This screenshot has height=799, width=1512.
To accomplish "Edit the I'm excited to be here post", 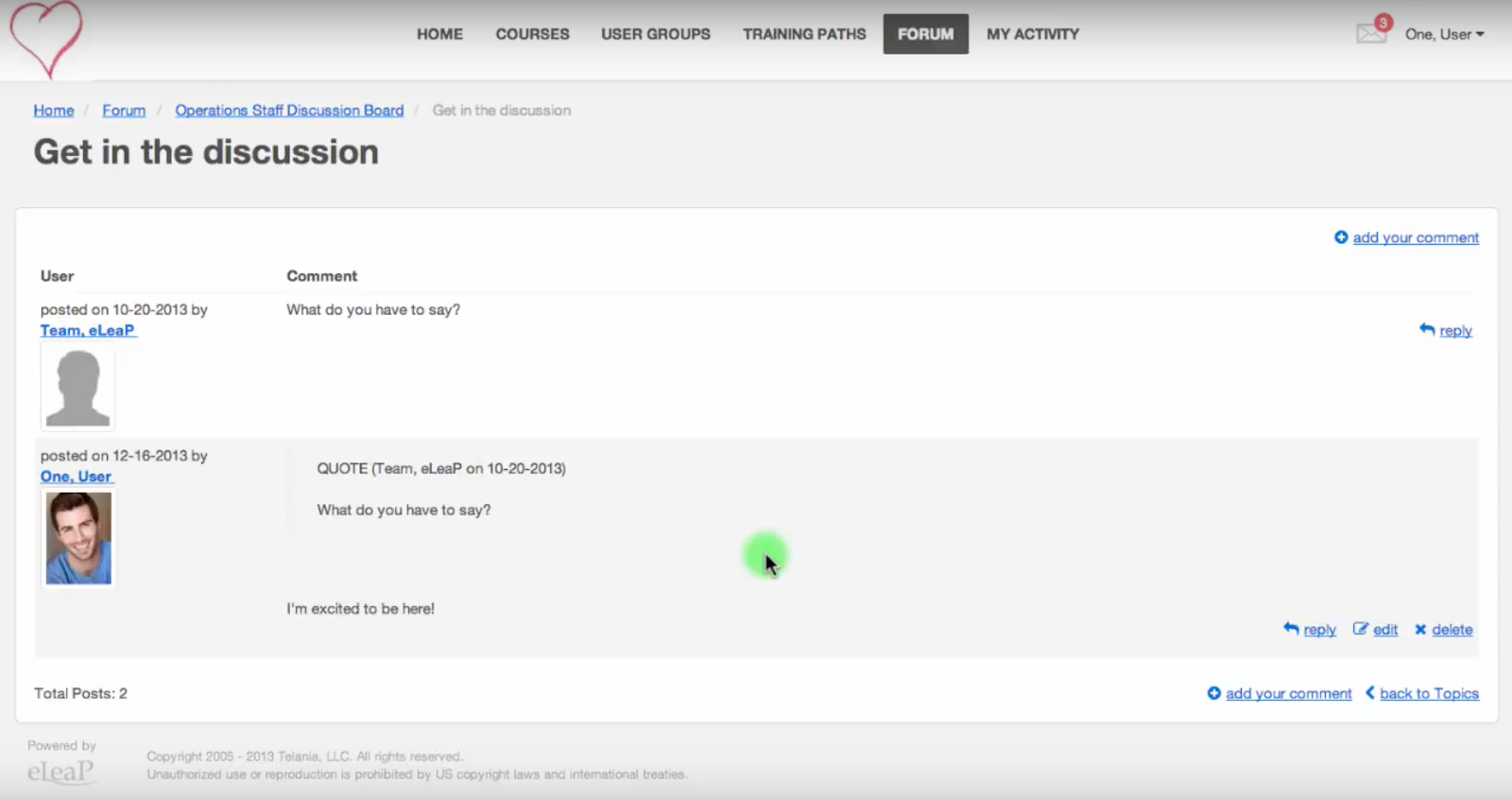I will [1384, 630].
